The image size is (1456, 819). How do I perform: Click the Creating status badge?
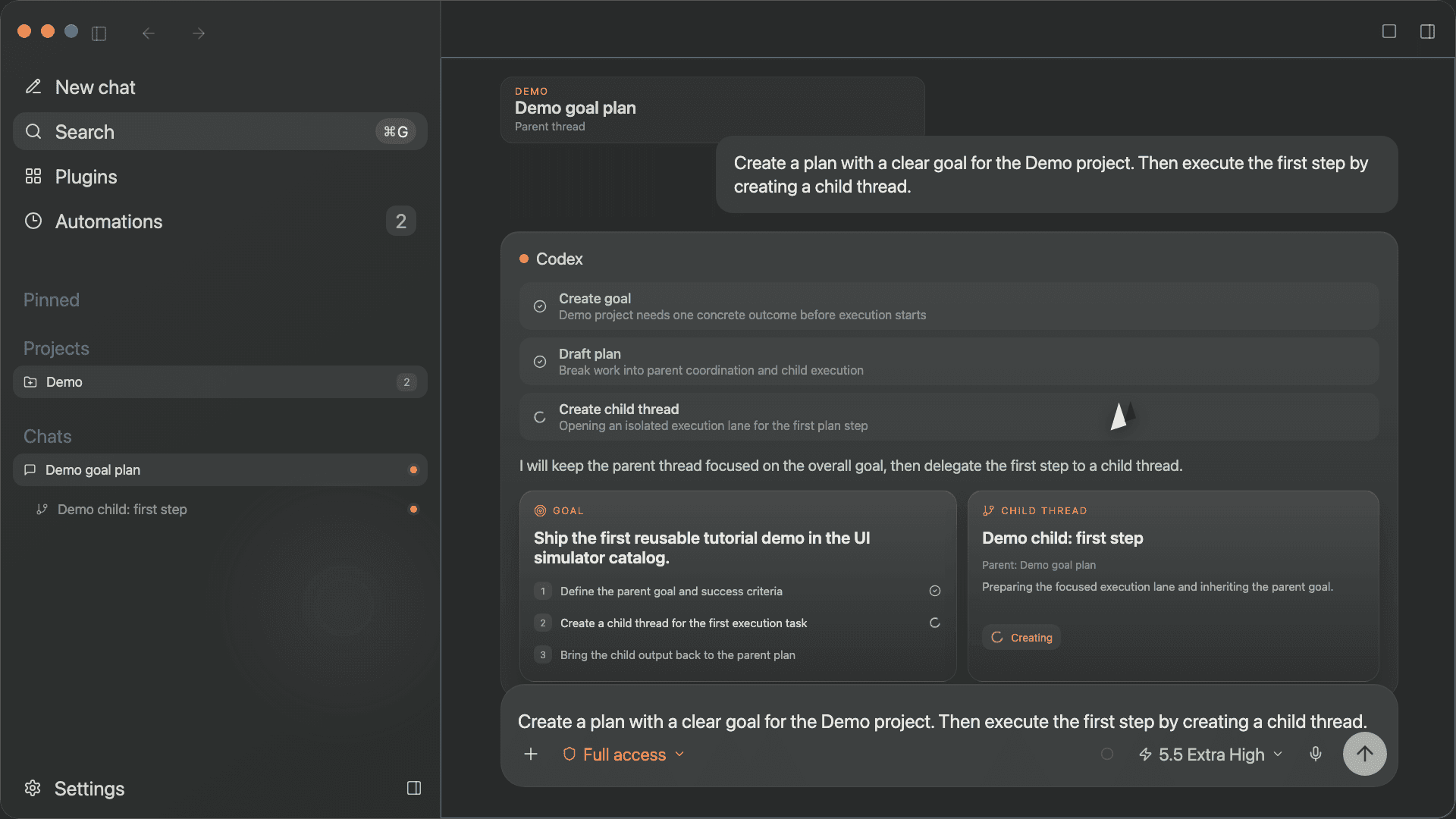coord(1021,638)
